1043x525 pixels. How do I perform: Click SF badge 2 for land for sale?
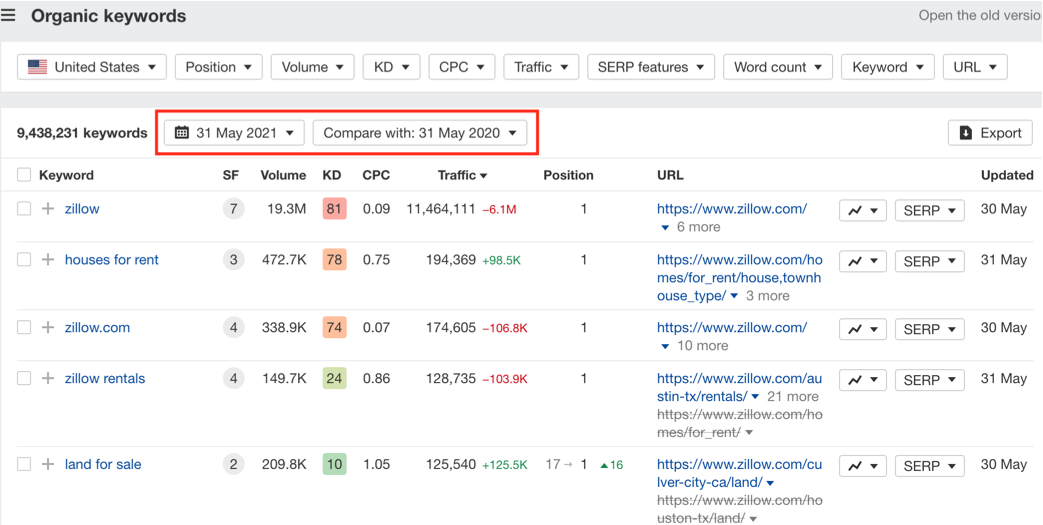(x=233, y=464)
